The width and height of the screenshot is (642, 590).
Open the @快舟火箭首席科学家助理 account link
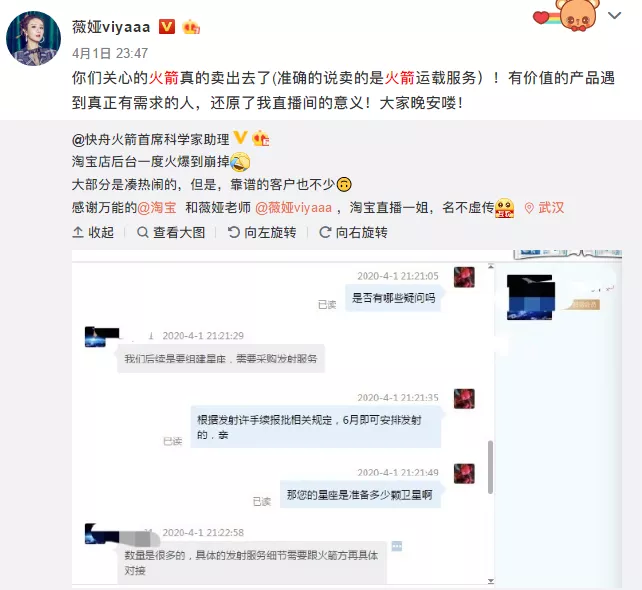tap(150, 139)
